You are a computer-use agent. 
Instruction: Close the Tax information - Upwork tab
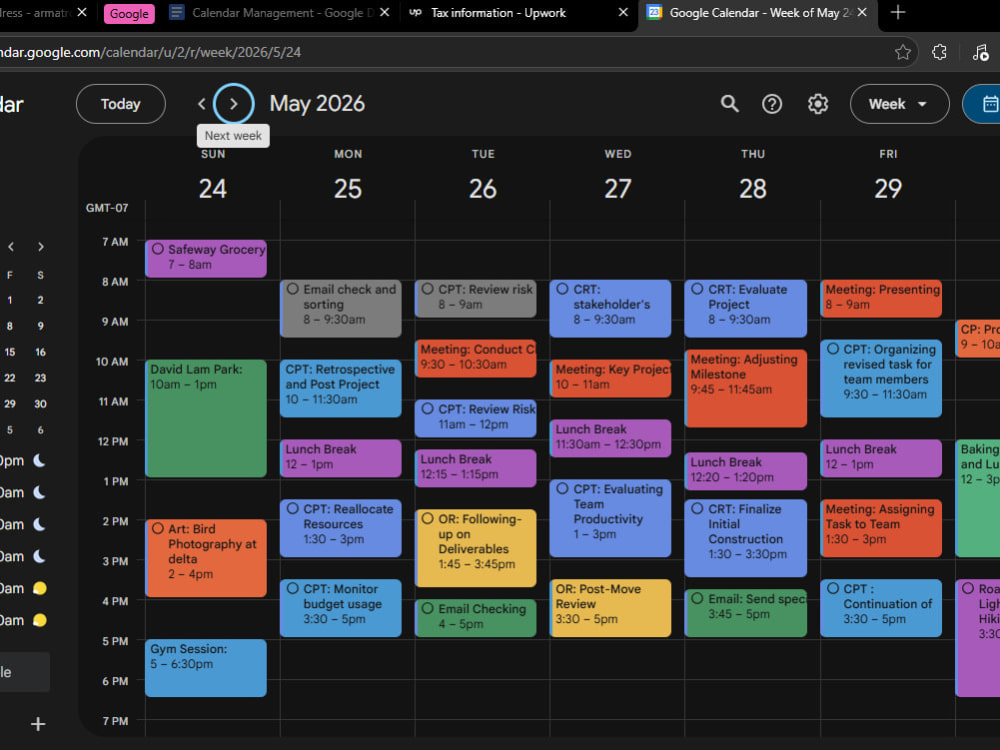point(623,12)
